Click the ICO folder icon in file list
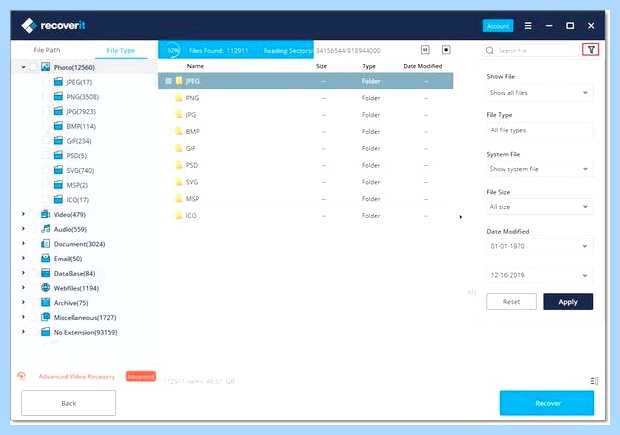The height and width of the screenshot is (435, 620). [179, 216]
